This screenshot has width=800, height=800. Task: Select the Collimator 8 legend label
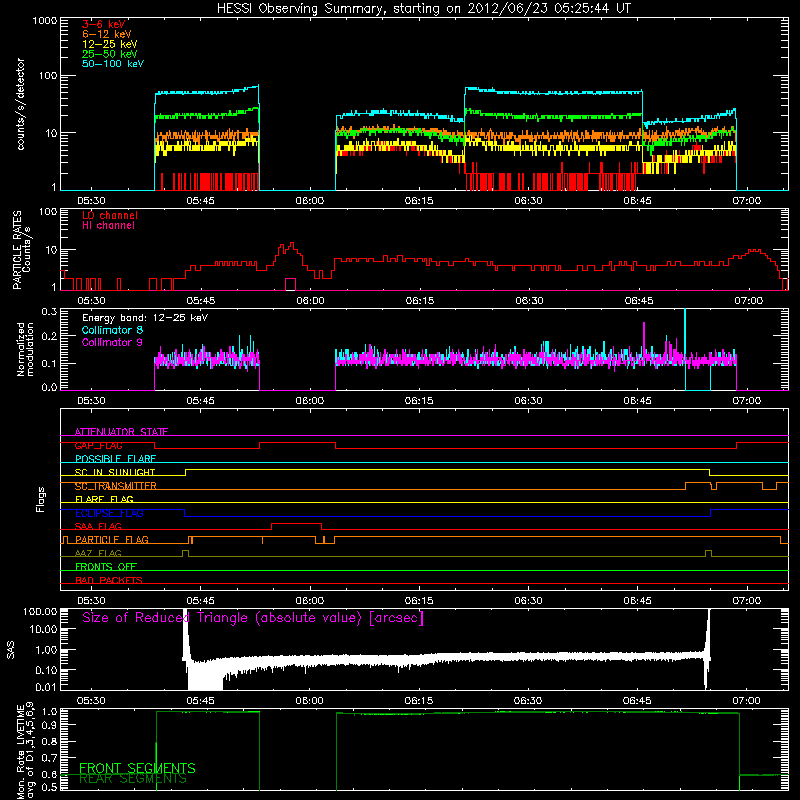[112, 330]
